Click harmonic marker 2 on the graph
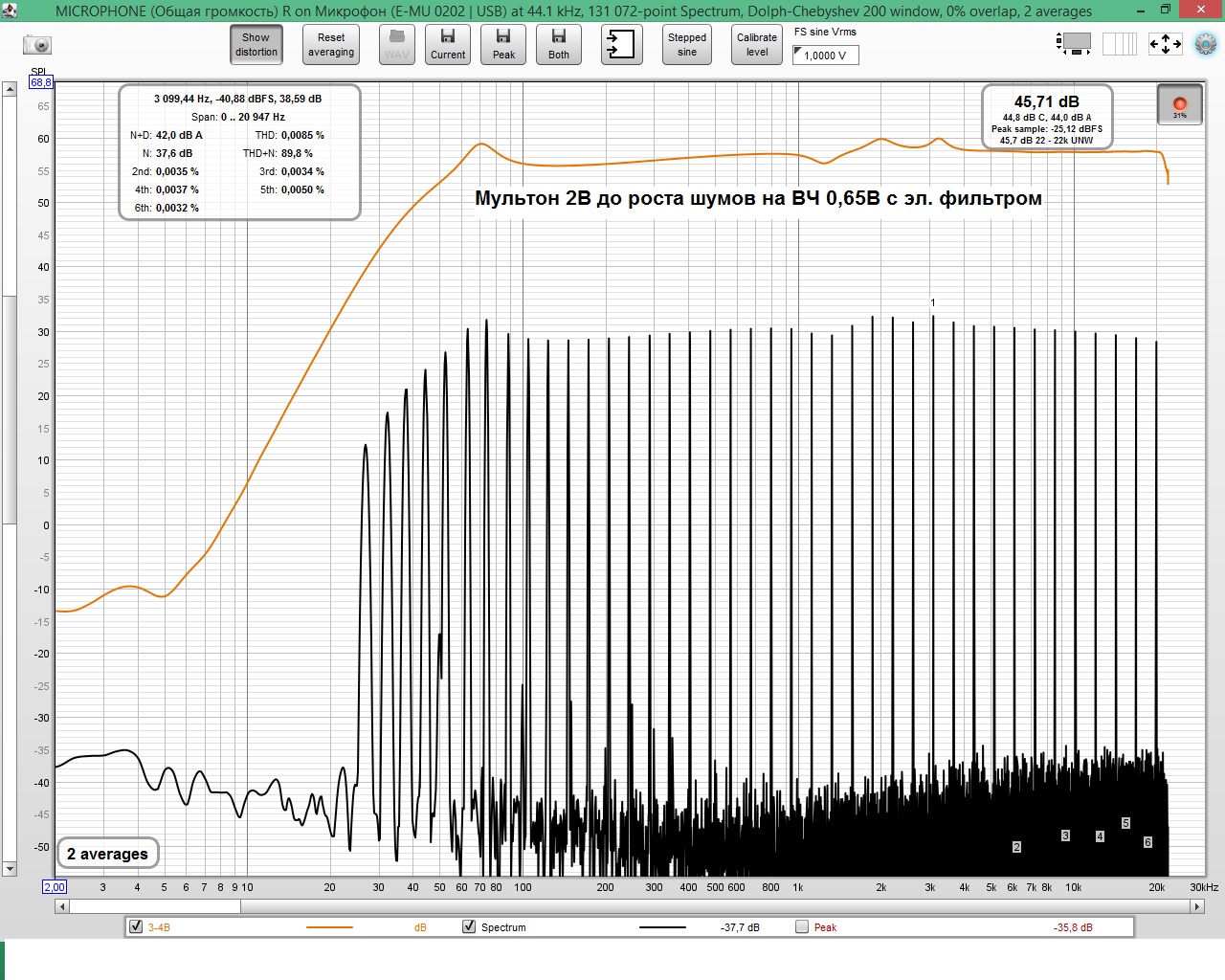1225x980 pixels. [1016, 847]
